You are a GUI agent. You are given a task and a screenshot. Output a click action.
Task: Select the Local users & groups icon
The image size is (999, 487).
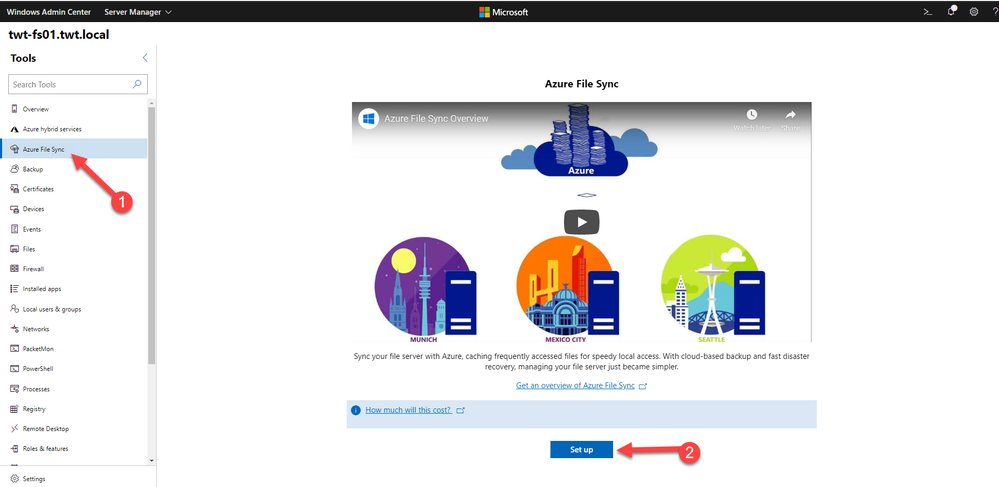click(x=14, y=309)
